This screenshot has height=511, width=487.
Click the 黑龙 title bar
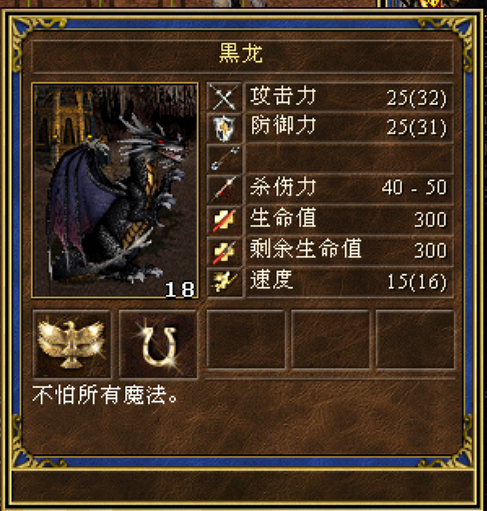pyautogui.click(x=242, y=56)
